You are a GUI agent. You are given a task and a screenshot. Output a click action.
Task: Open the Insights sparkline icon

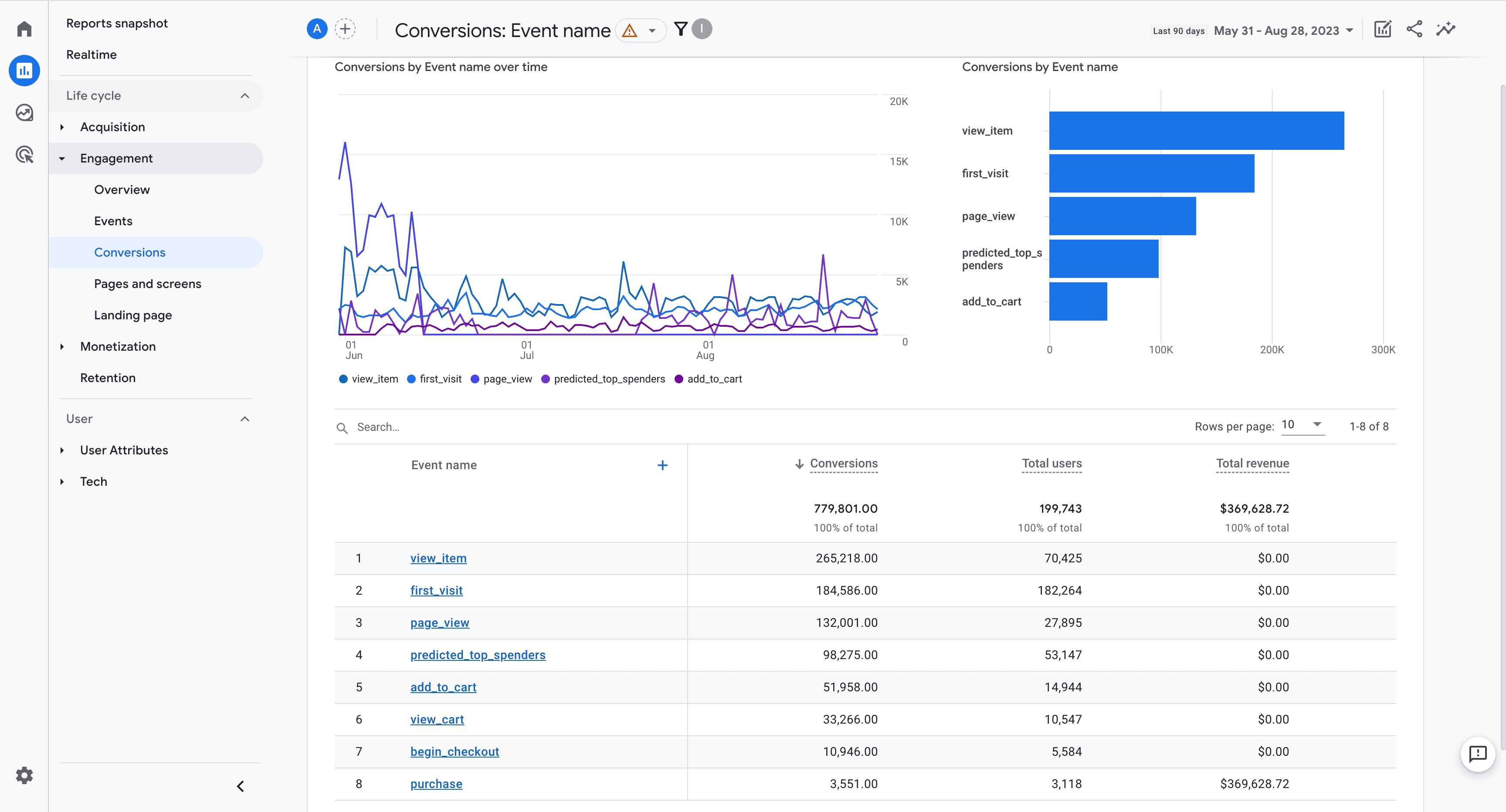point(1446,29)
